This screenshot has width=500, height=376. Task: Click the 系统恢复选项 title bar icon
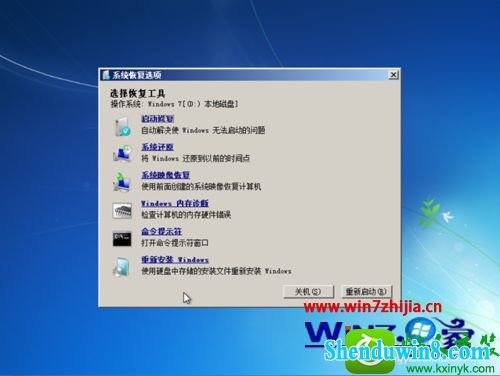point(106,75)
